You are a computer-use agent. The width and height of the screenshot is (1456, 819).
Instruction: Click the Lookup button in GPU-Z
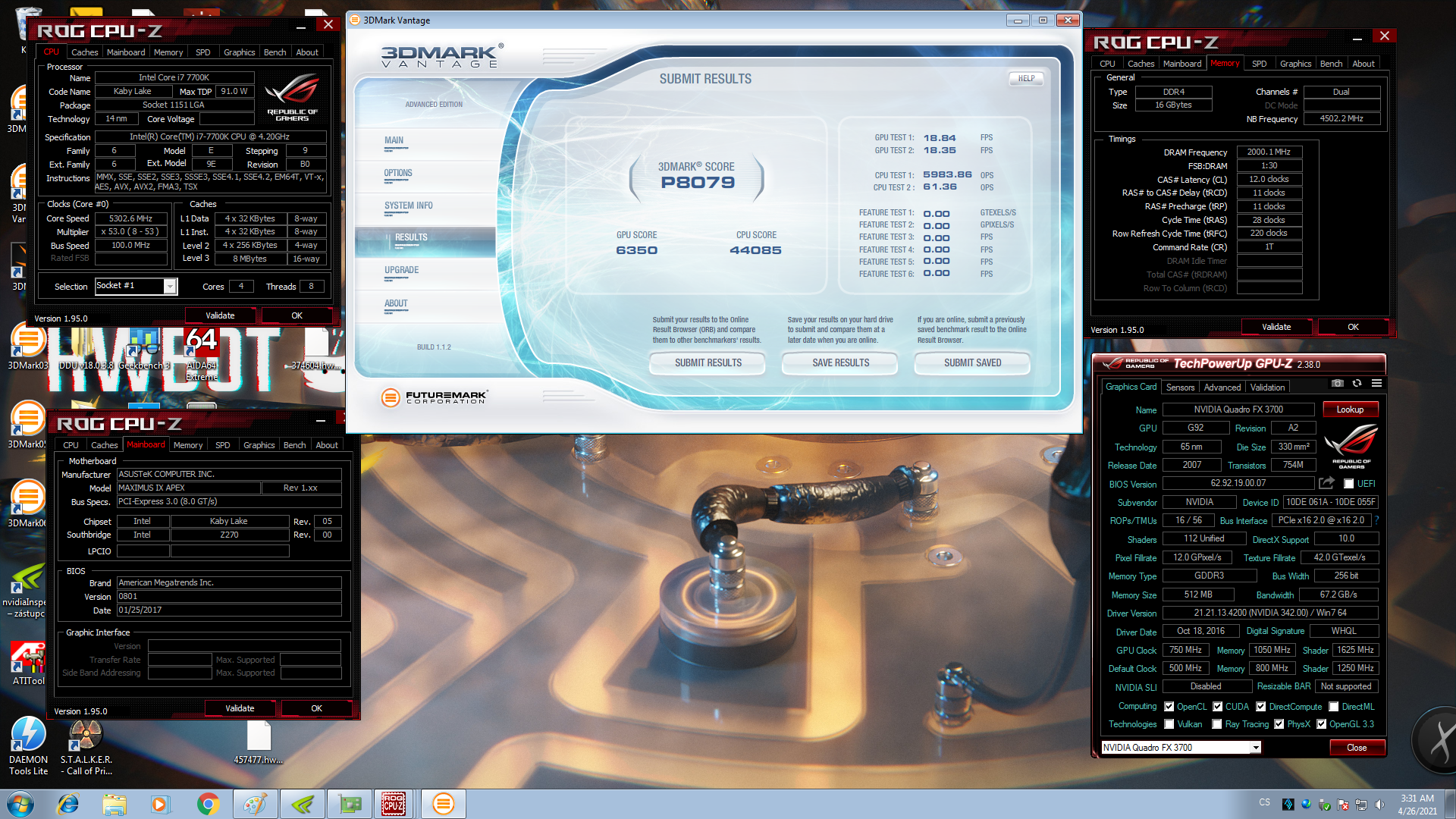1350,409
